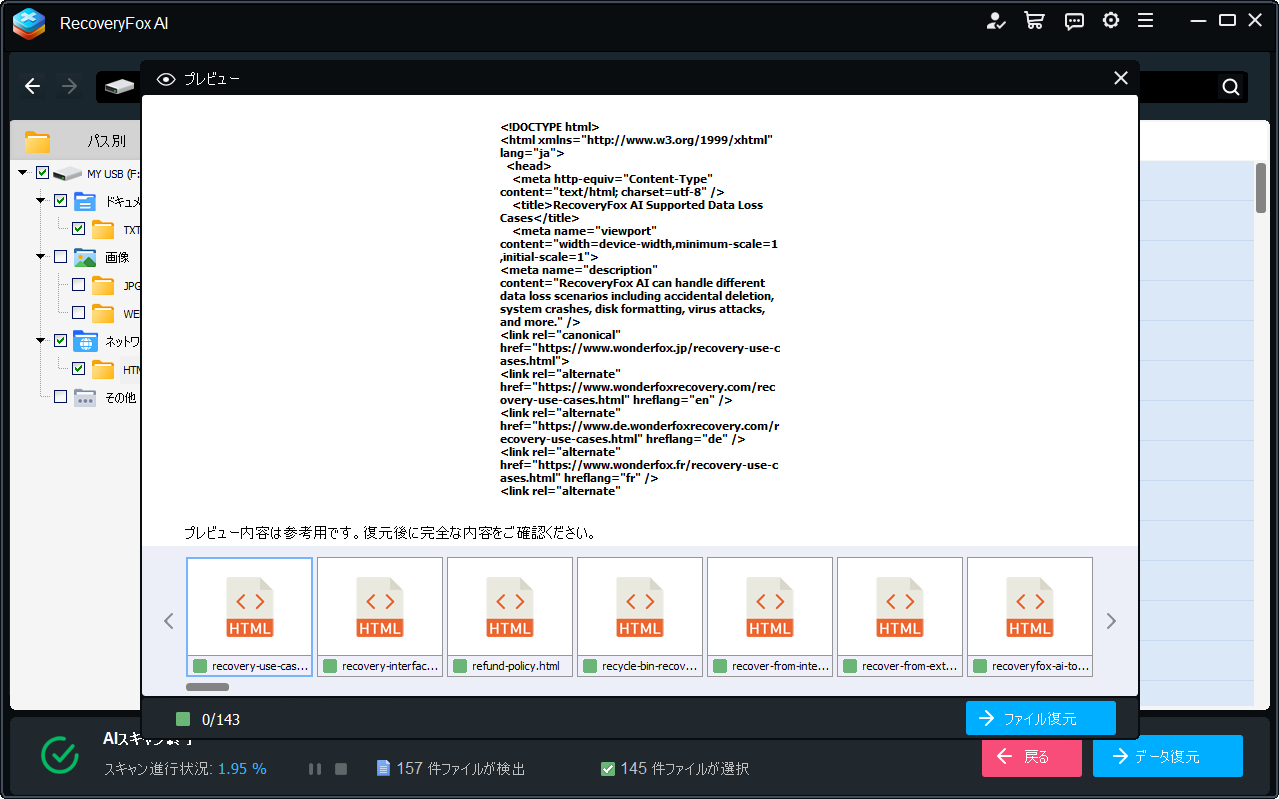Toggle the 145 件ファイルが選択 checkbox
This screenshot has height=799, width=1279.
(607, 769)
